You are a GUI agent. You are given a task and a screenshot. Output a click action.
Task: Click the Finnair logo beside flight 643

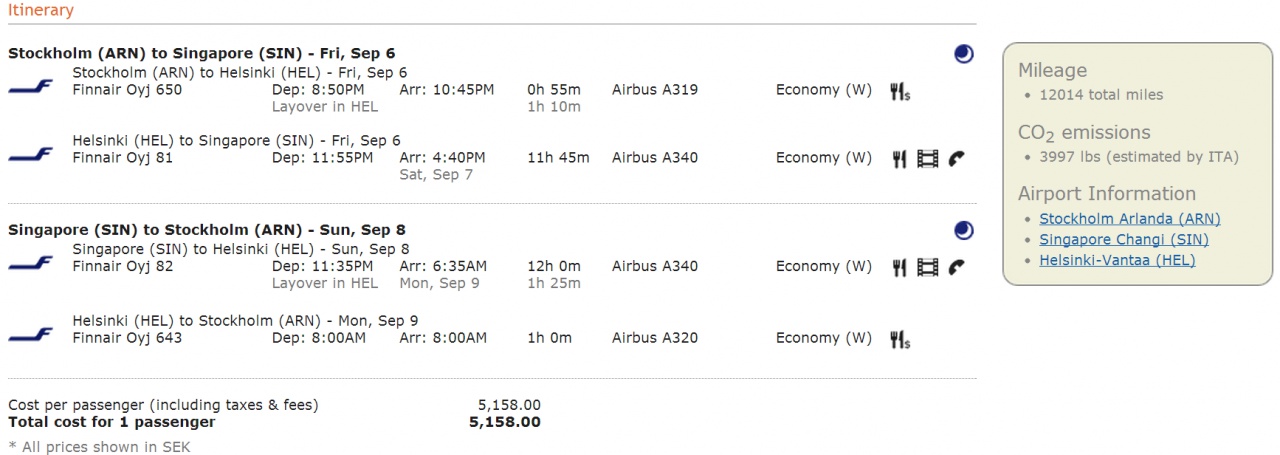[31, 337]
